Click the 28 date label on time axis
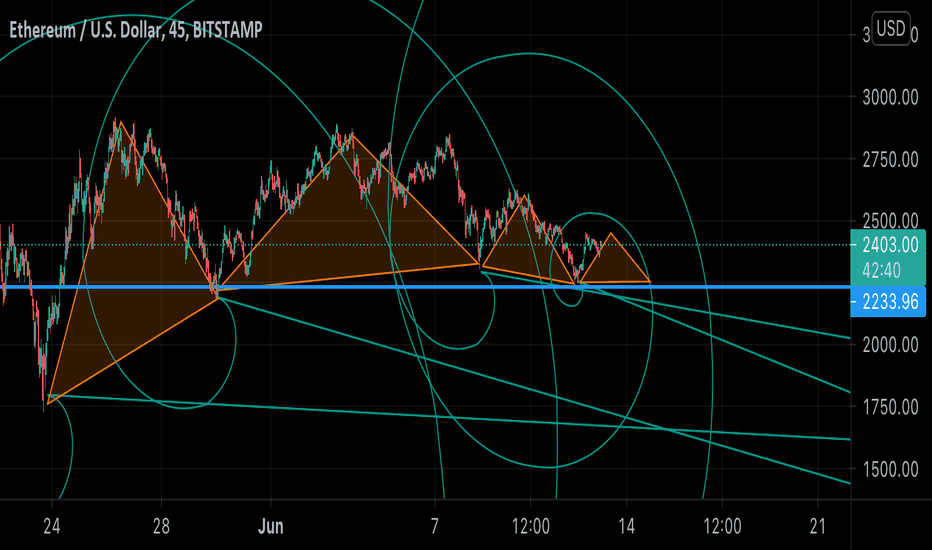This screenshot has width=932, height=550. 161,526
